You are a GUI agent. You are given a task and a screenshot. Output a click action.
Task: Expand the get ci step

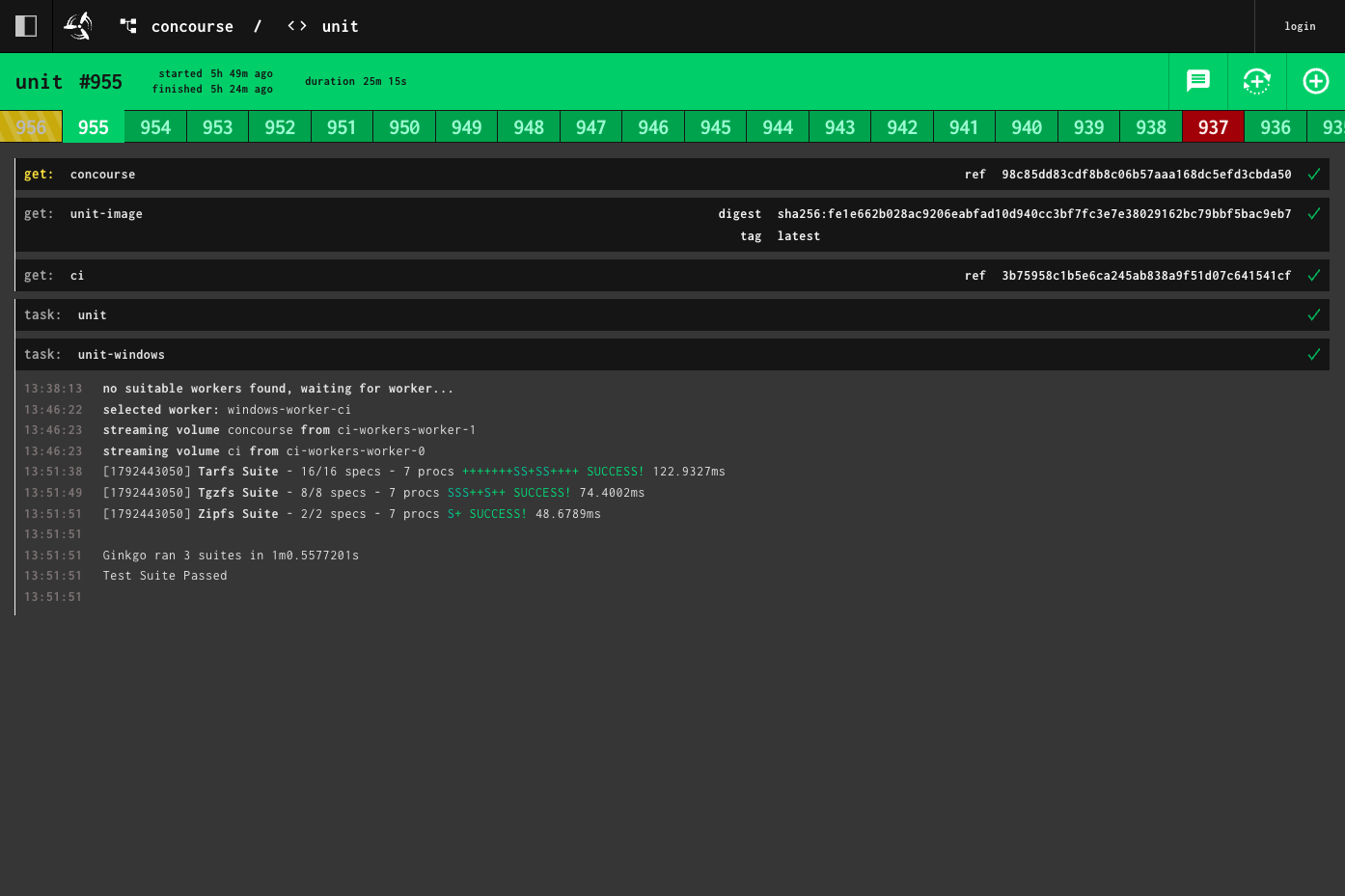click(x=672, y=276)
